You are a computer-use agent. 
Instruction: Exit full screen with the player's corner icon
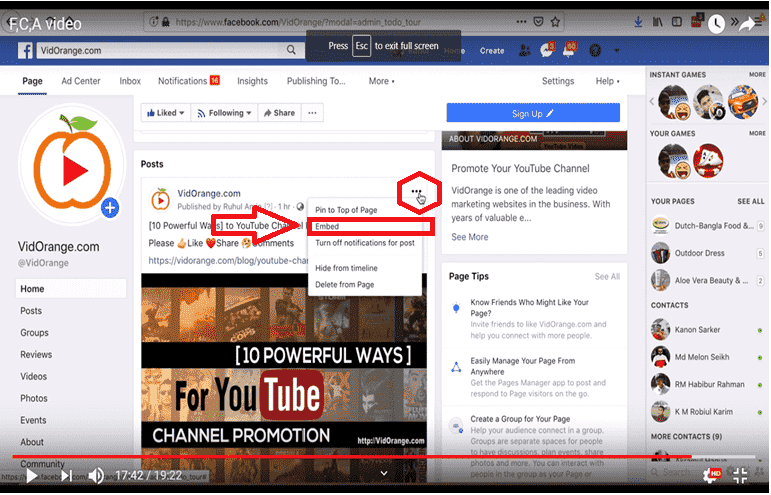coord(741,475)
